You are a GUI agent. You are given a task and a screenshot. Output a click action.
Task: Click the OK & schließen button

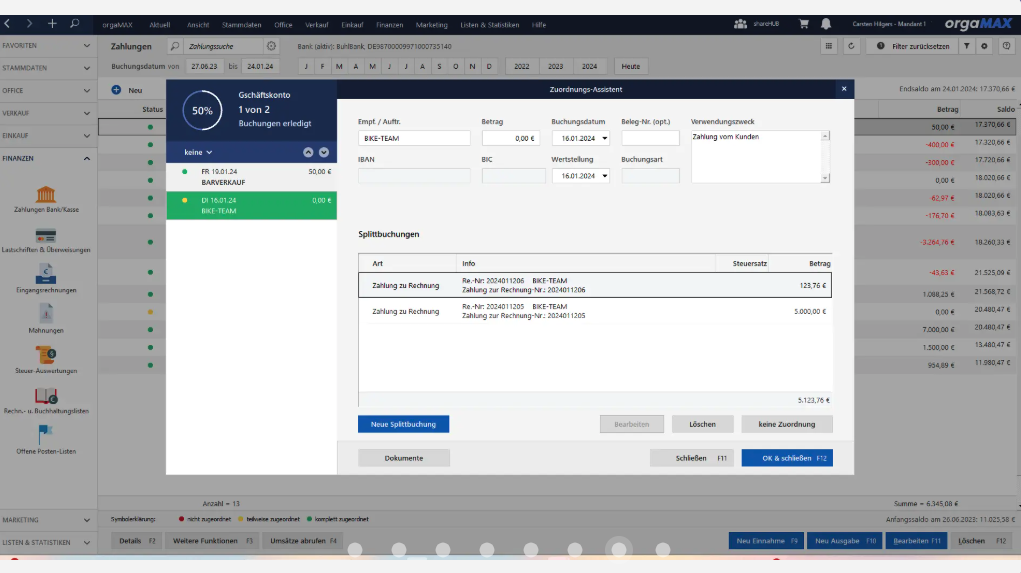point(787,458)
